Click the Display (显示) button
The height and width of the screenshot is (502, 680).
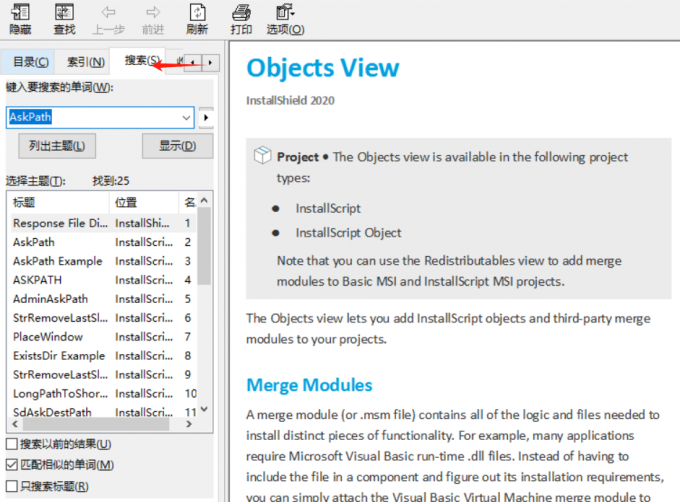point(177,147)
